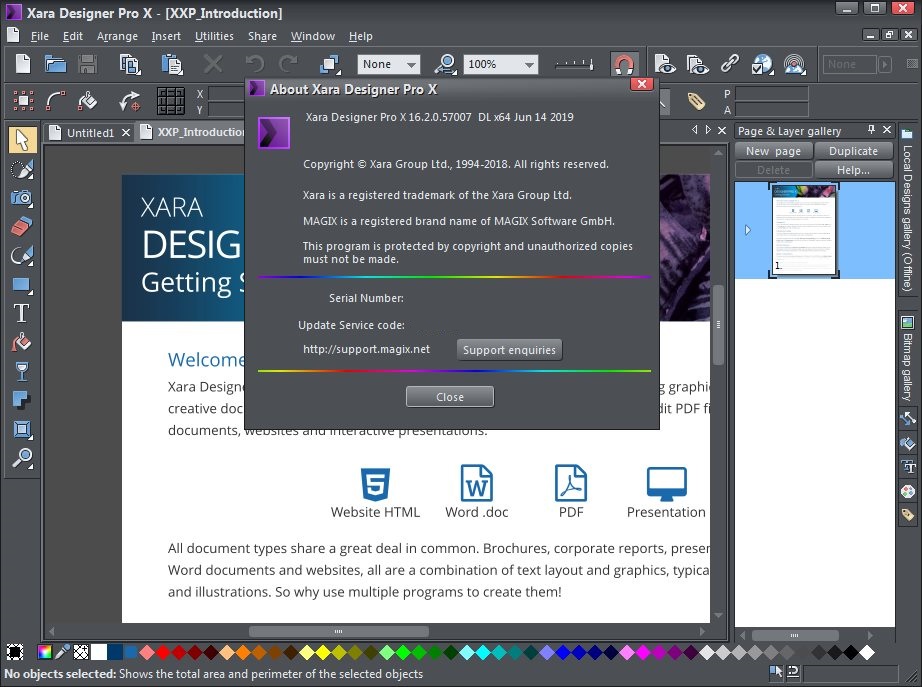Close the About dialog with Close button
922x687 pixels.
coord(450,397)
